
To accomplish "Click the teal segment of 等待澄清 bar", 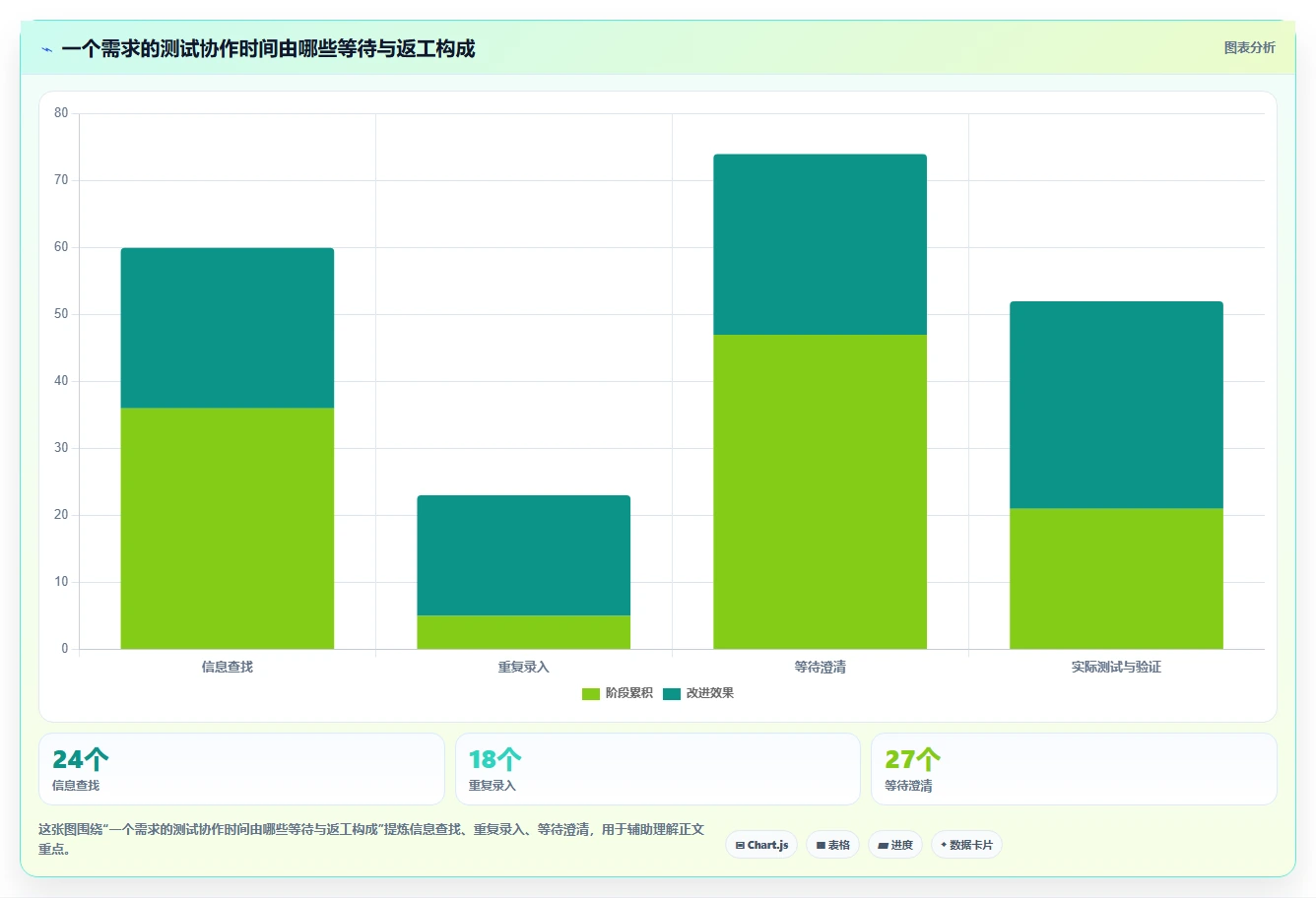I will pyautogui.click(x=821, y=244).
